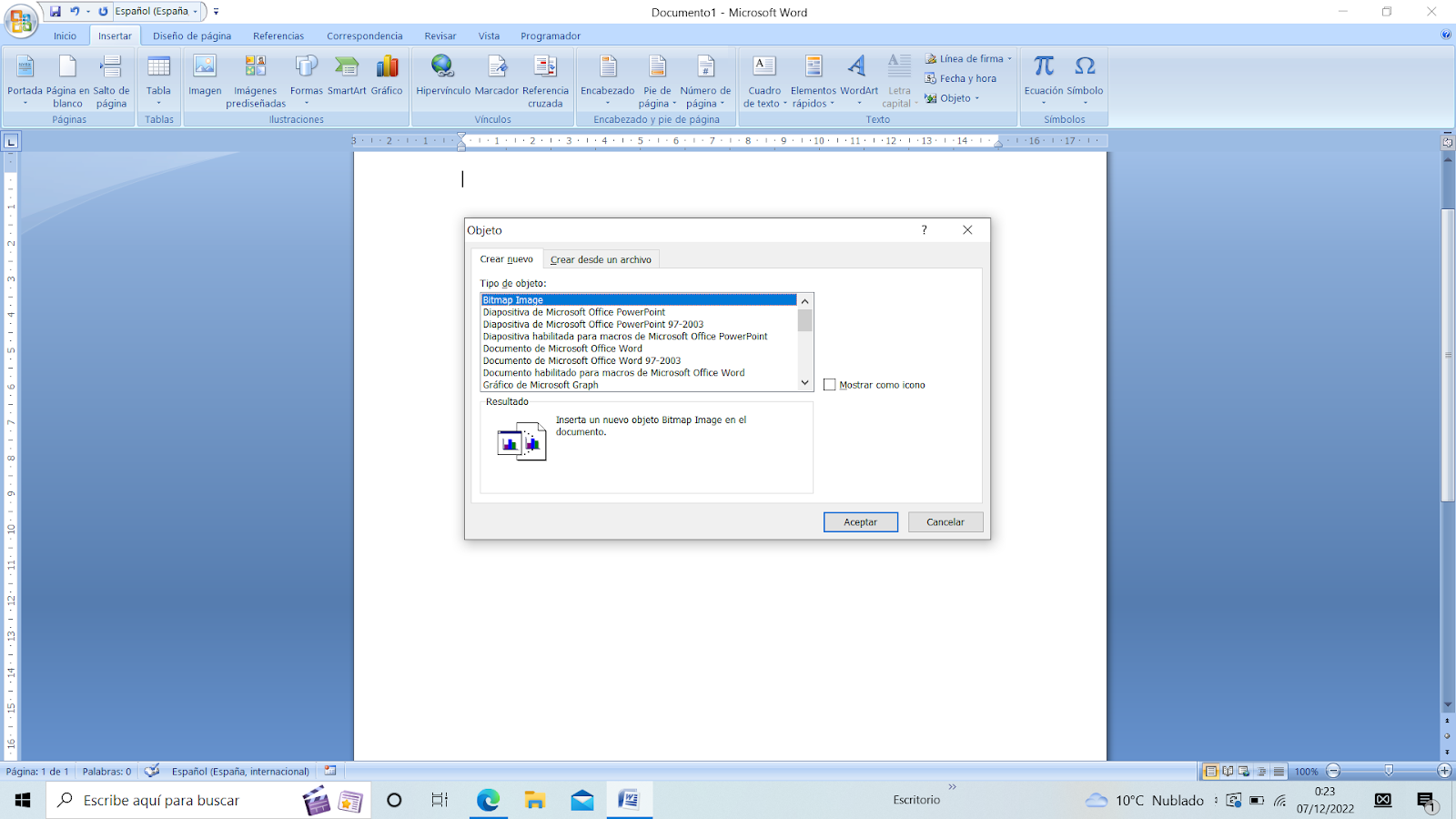
Task: Open the Cuadro de texto menu
Action: click(x=764, y=80)
